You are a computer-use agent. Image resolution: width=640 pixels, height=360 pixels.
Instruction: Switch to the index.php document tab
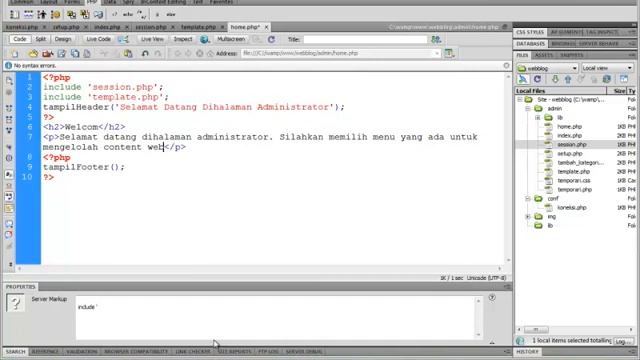pyautogui.click(x=107, y=27)
